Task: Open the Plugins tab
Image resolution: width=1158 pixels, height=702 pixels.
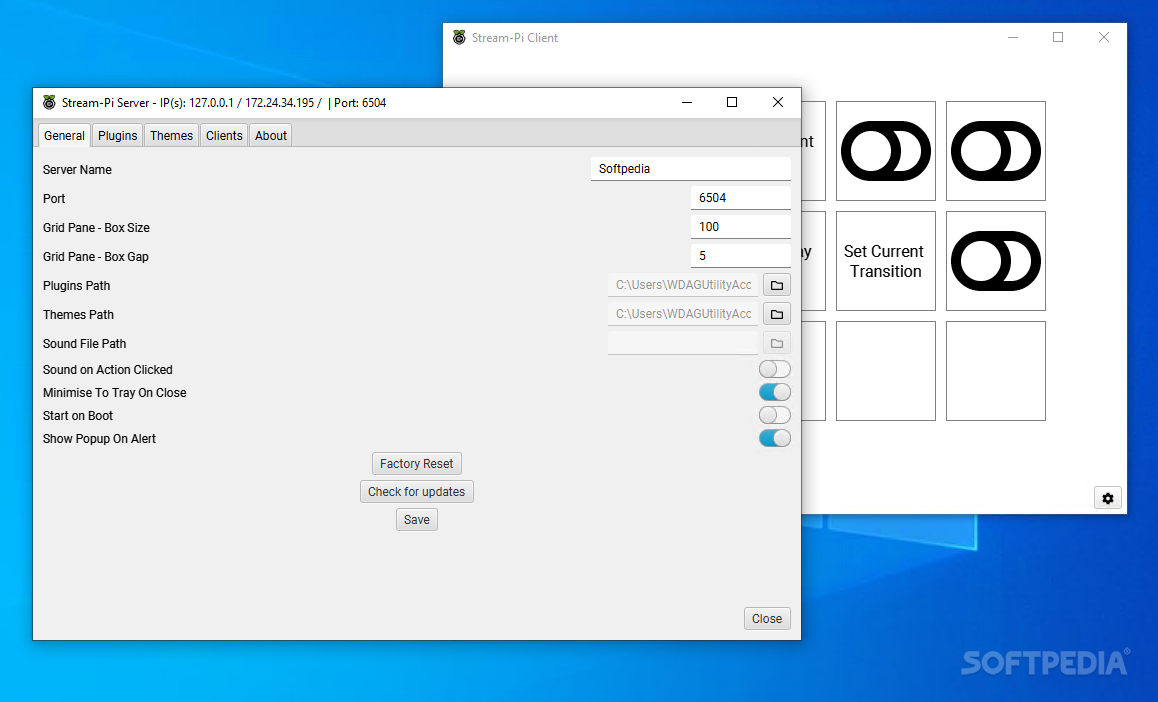Action: click(x=117, y=135)
